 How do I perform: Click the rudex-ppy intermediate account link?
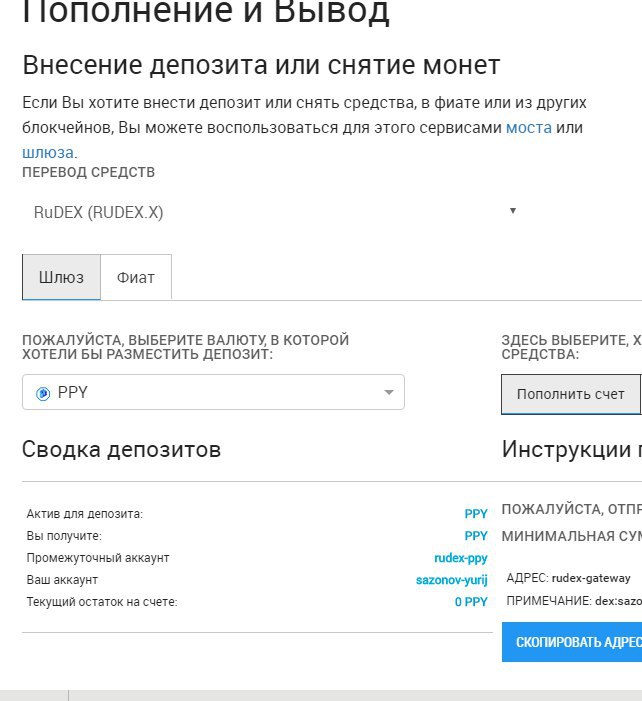pyautogui.click(x=460, y=558)
